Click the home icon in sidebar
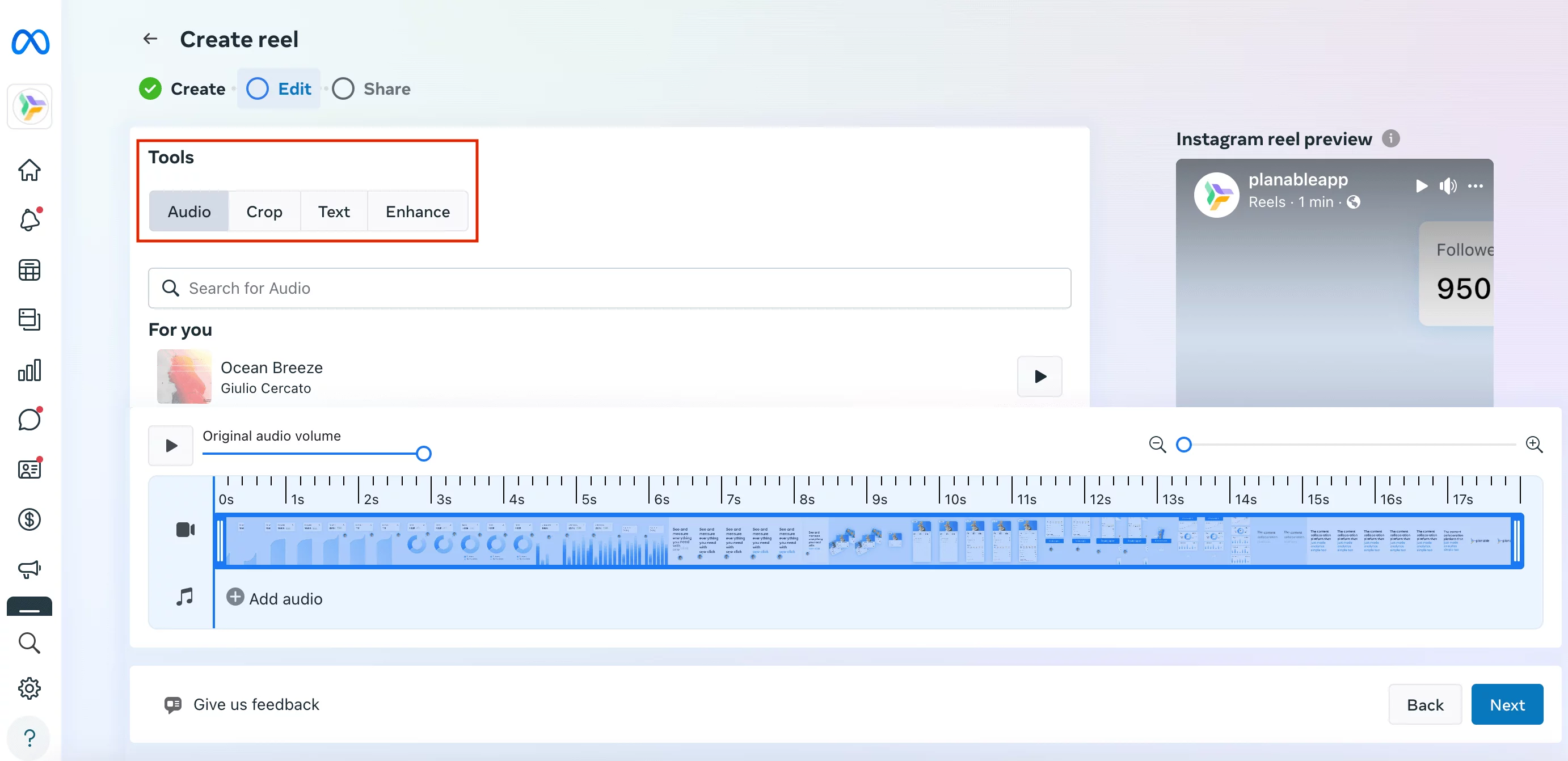 coord(30,168)
